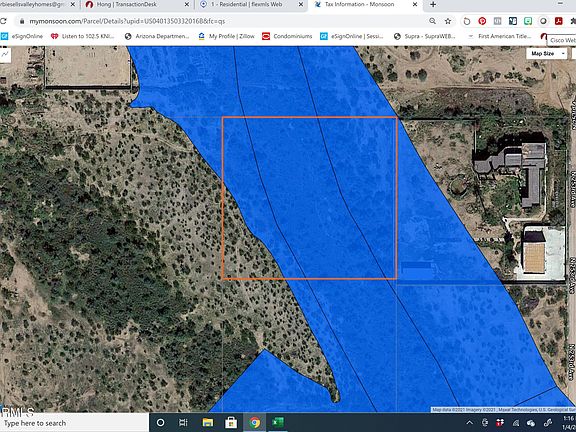This screenshot has width=576, height=432.
Task: Show hidden system tray icons
Action: click(x=469, y=423)
